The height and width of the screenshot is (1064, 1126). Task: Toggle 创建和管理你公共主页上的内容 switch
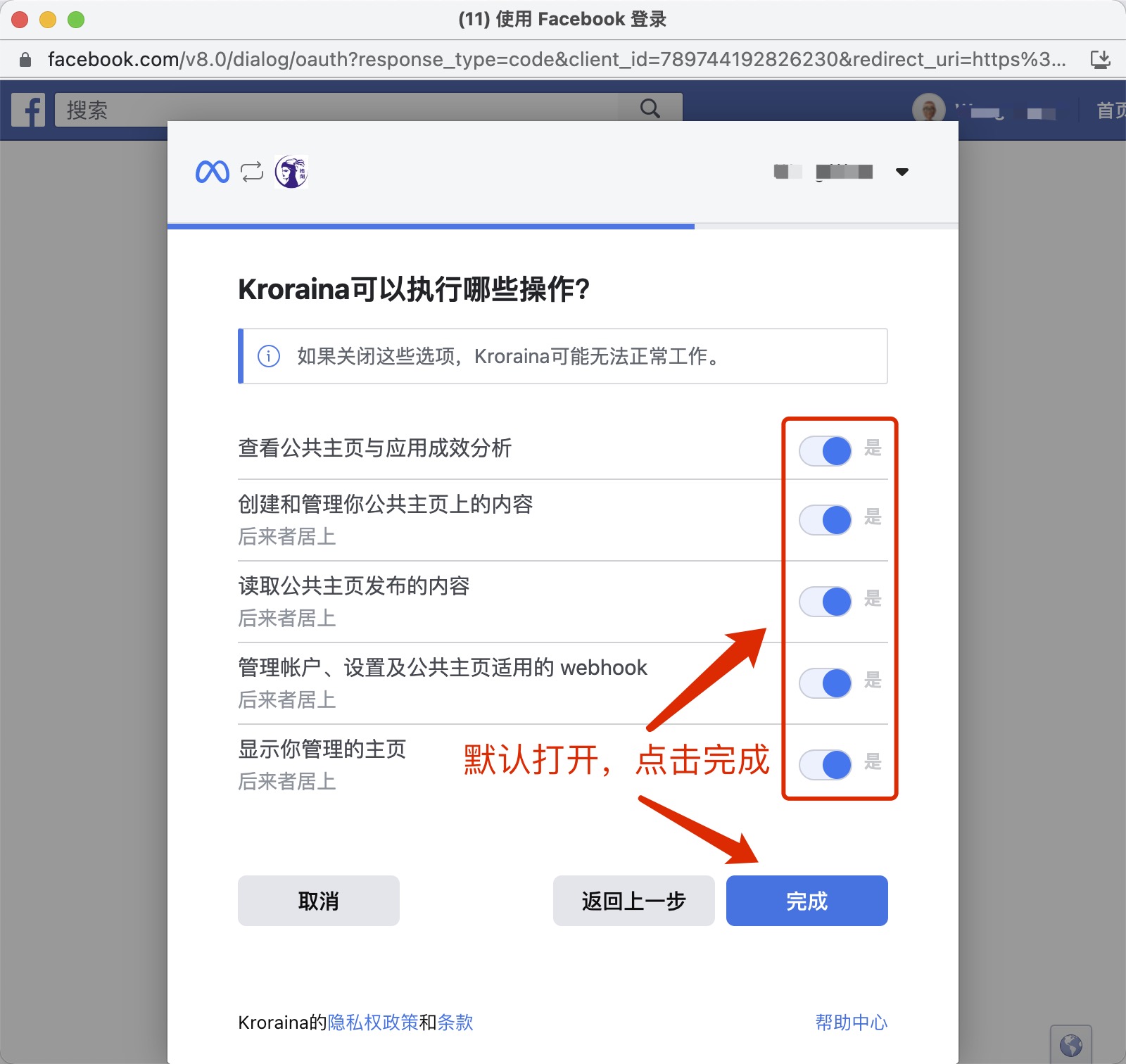click(825, 520)
